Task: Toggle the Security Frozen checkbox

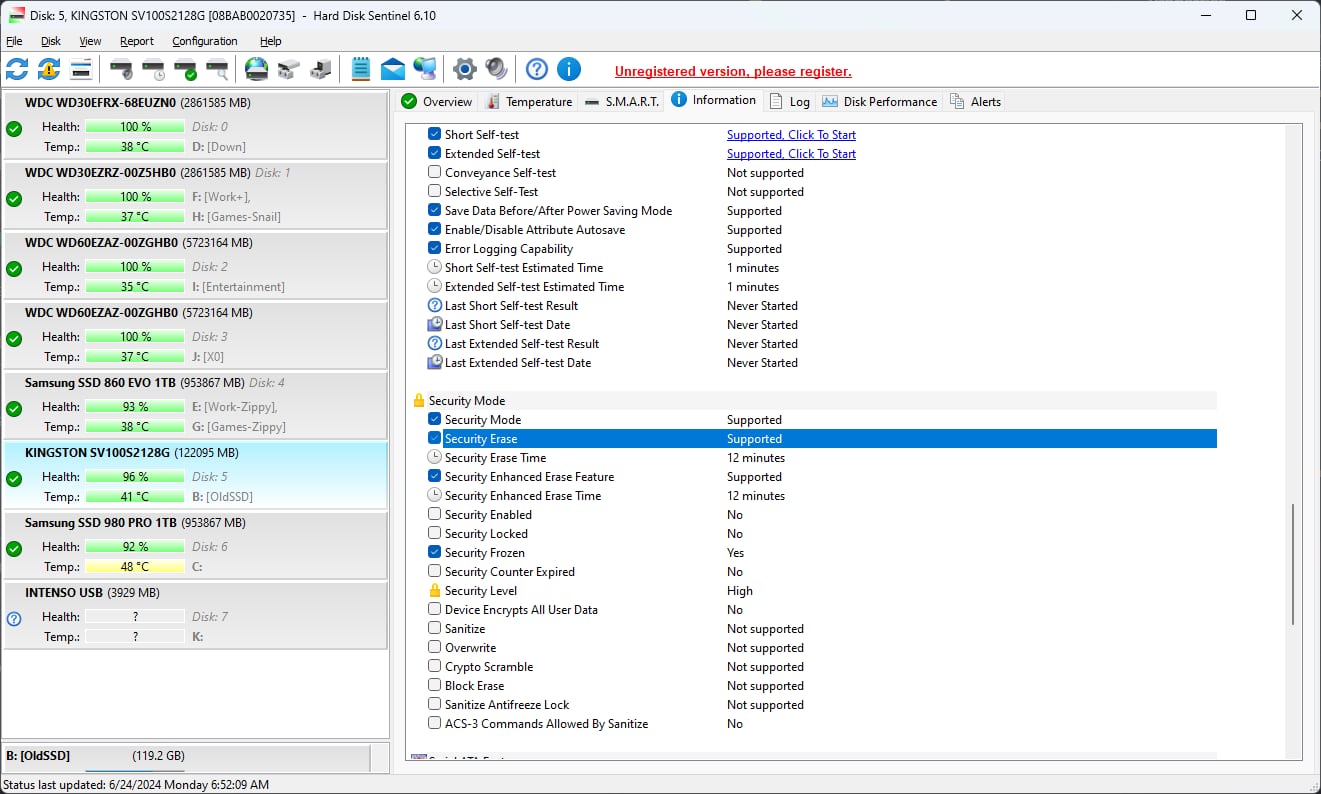Action: click(x=434, y=553)
